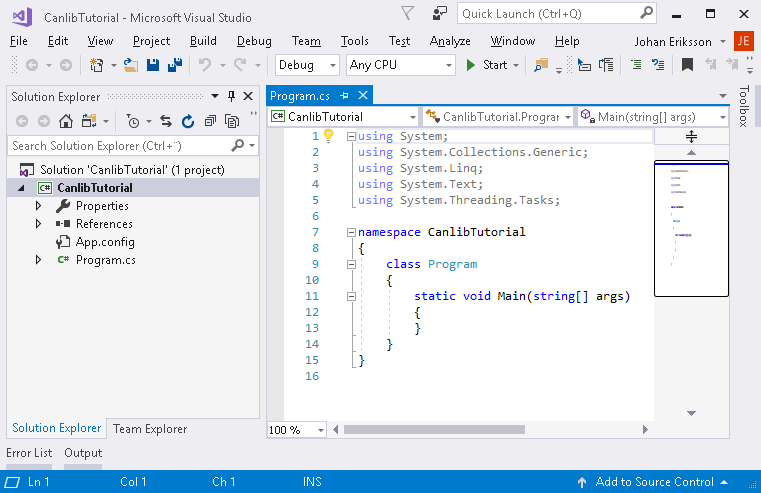The width and height of the screenshot is (761, 493).
Task: Open the File menu
Action: tap(18, 41)
